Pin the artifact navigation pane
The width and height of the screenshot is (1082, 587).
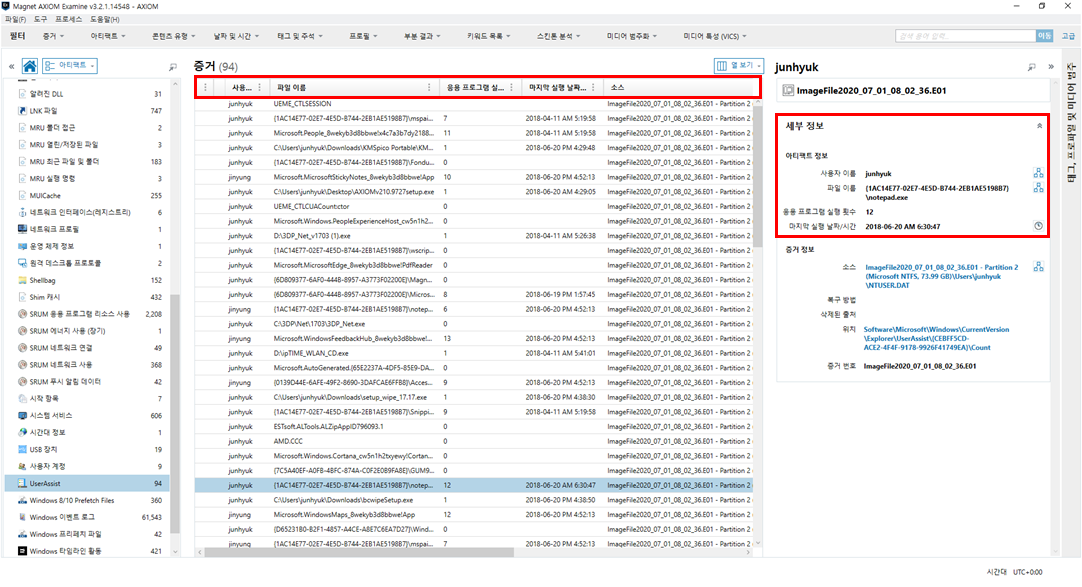pyautogui.click(x=173, y=67)
